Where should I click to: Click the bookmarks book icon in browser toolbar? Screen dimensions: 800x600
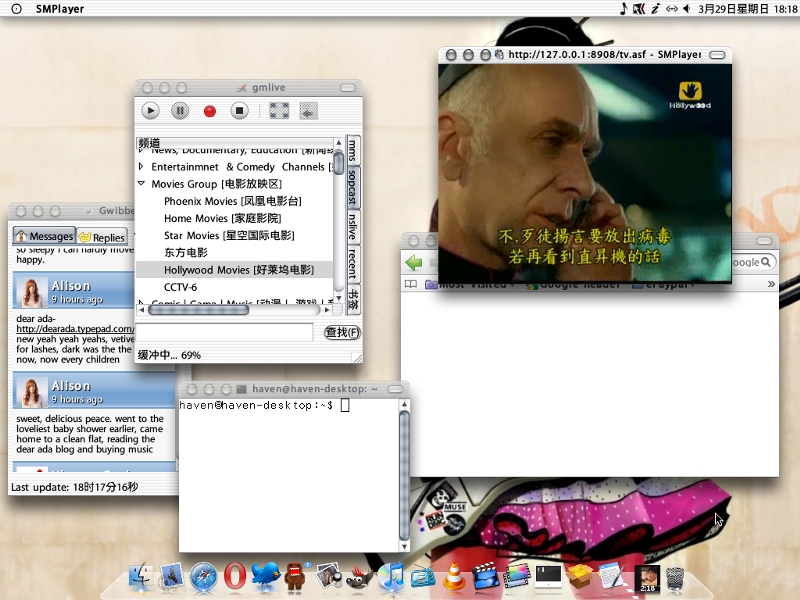(x=411, y=284)
